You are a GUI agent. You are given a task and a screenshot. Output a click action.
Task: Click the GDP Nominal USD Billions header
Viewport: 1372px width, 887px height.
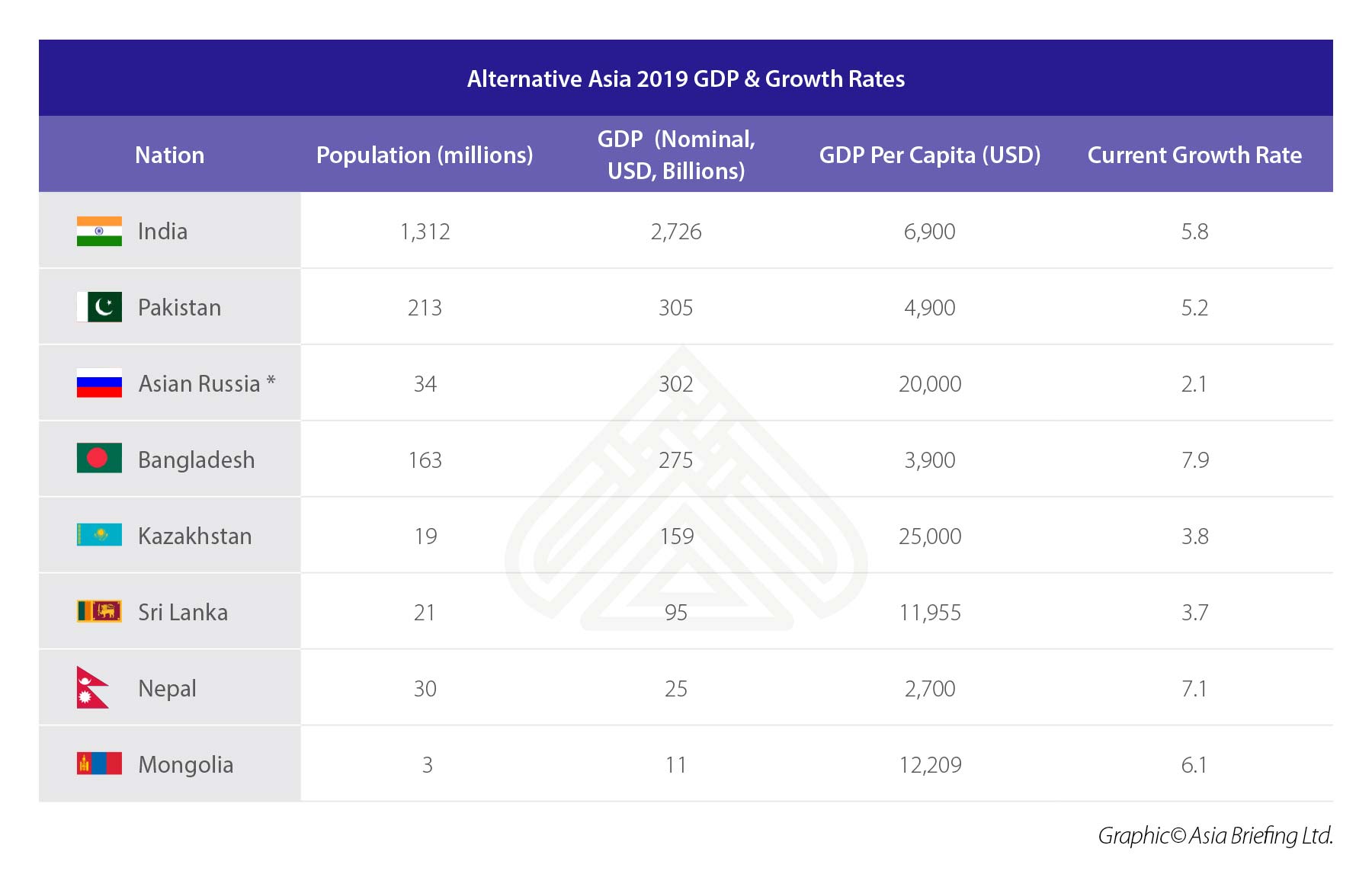tap(676, 155)
